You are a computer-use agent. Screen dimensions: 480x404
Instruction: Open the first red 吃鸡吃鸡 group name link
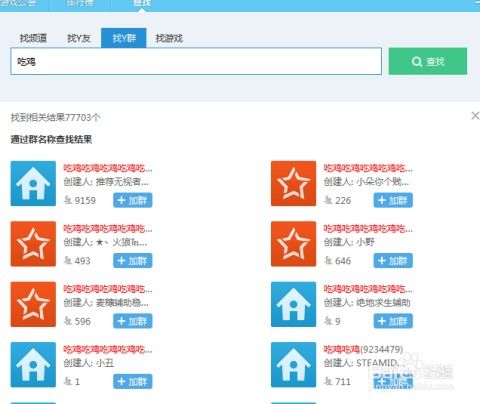coord(108,168)
